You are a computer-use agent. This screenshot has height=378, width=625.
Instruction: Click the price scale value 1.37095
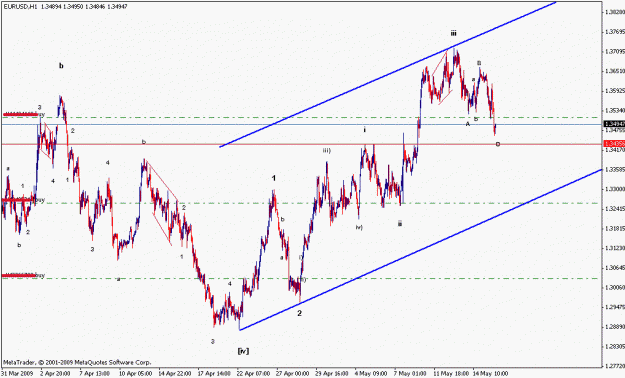tap(614, 51)
